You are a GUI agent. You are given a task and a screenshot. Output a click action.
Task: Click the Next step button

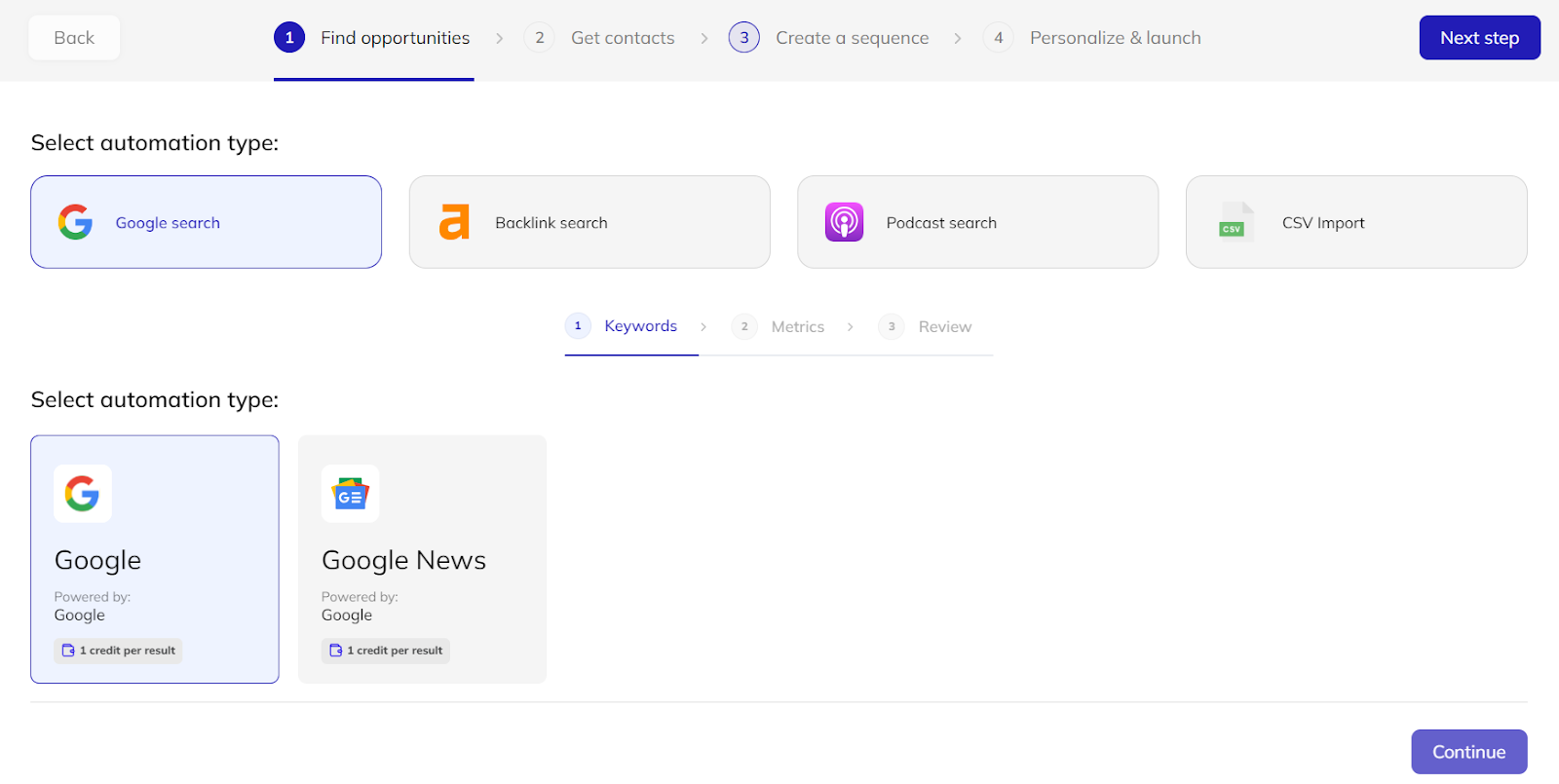tap(1479, 38)
